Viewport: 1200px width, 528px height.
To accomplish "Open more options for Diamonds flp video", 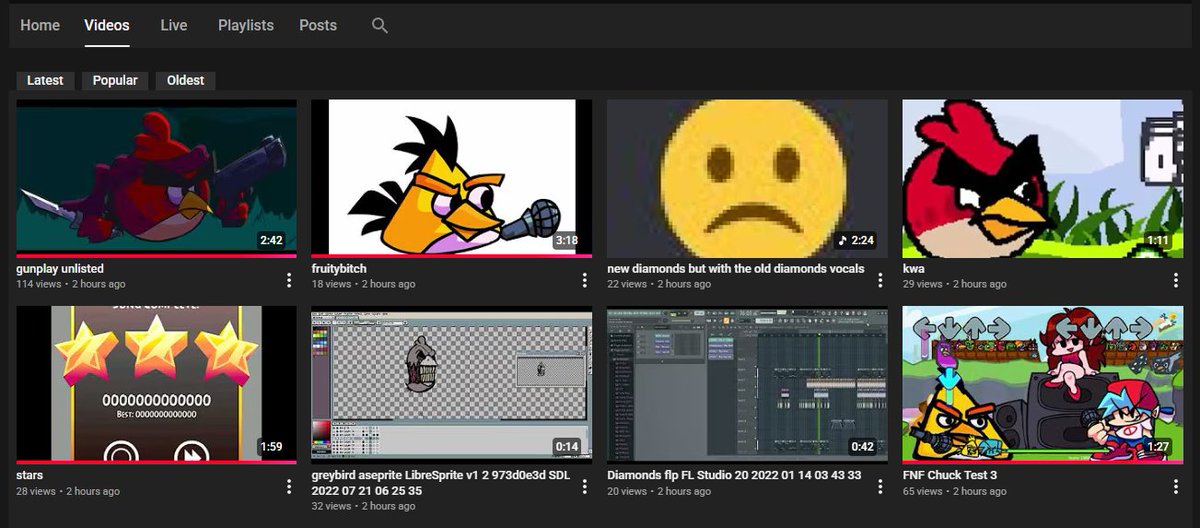I will coord(880,486).
